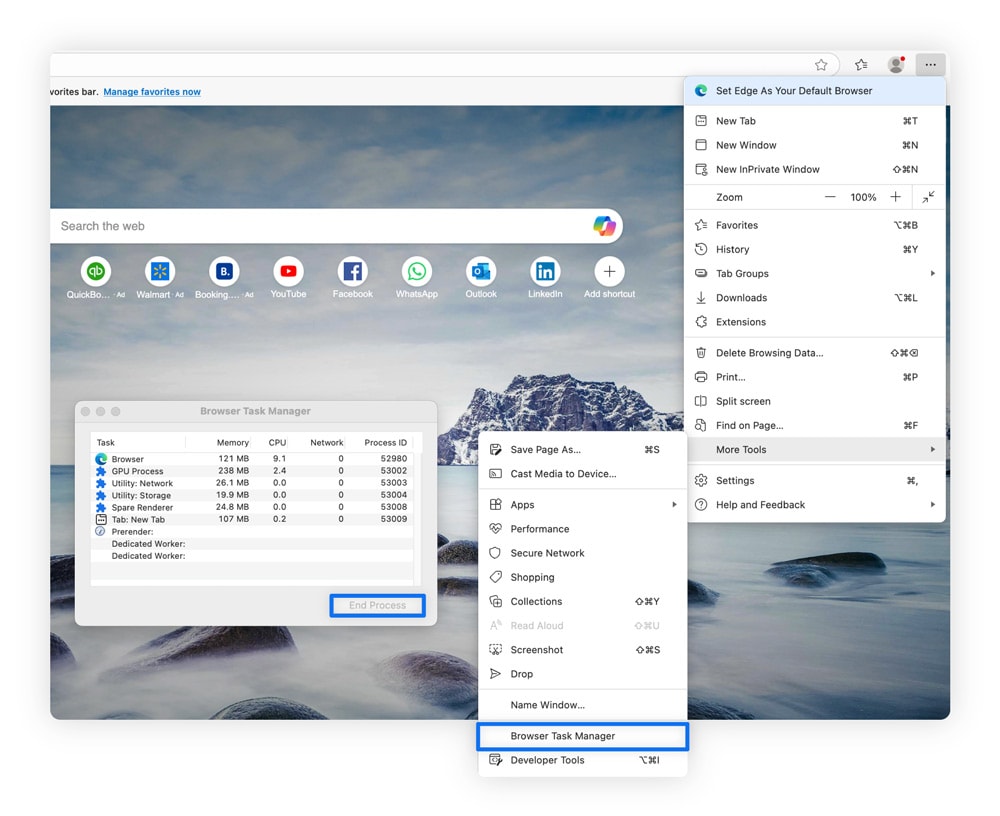Viewport: 1000px width, 816px height.
Task: Open the YouTube shortcut
Action: (x=288, y=271)
